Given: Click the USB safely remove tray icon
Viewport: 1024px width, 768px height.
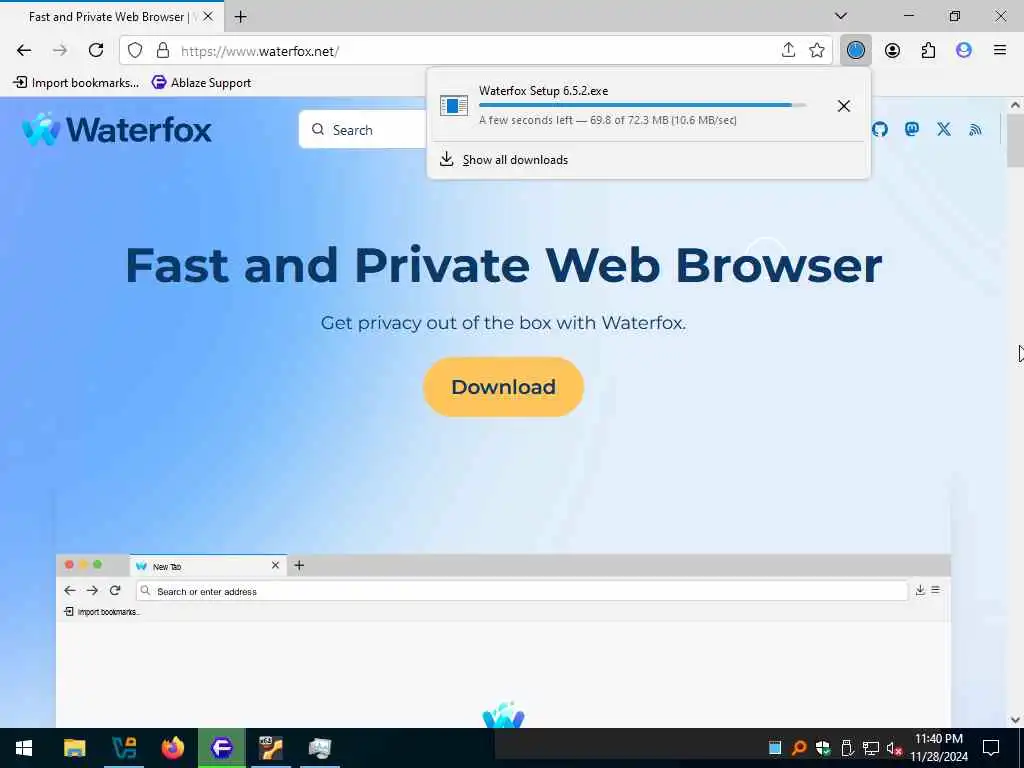Looking at the screenshot, I should [847, 748].
